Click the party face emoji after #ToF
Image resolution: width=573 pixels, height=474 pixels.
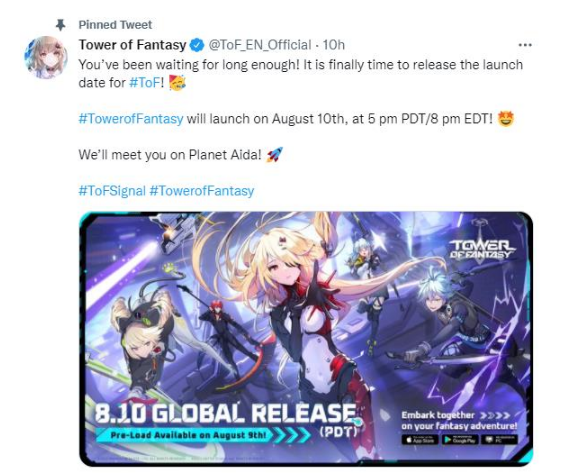[x=177, y=83]
